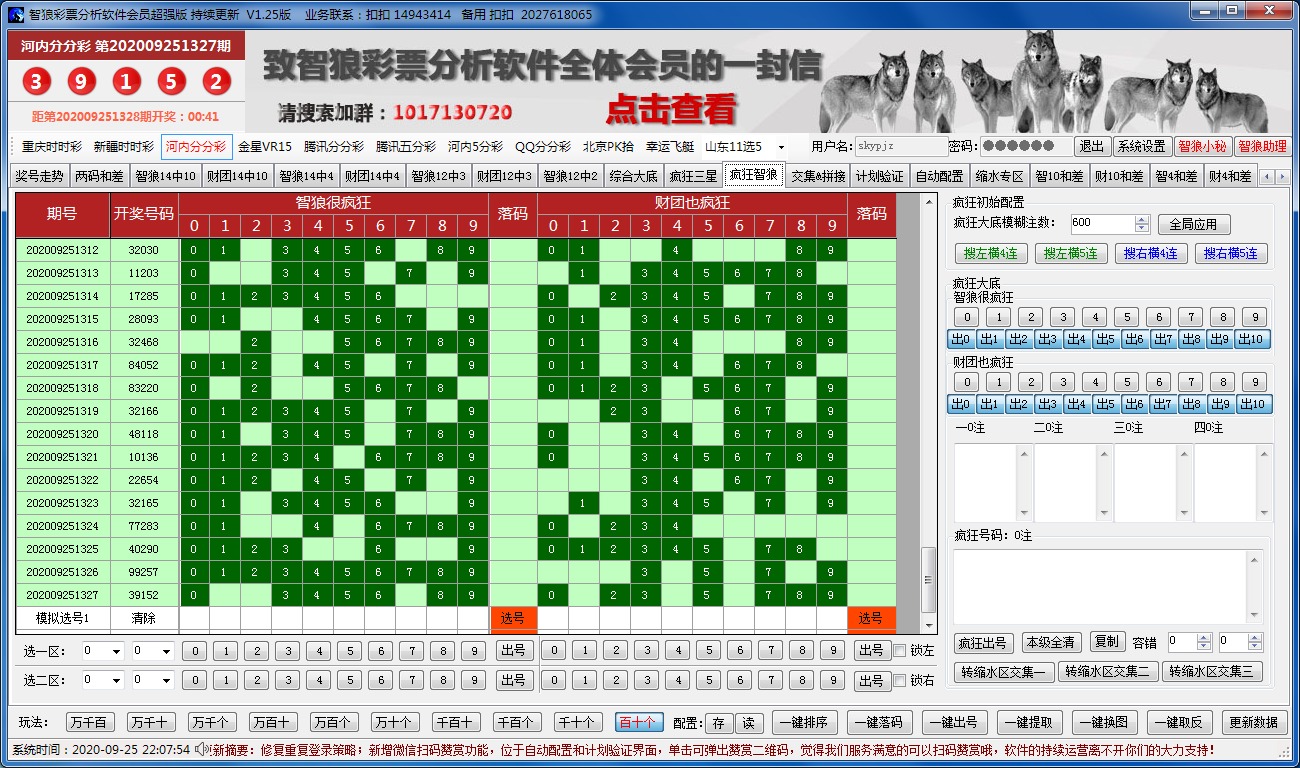Click the app logo in the title bar
1300x768 pixels.
[x=15, y=15]
